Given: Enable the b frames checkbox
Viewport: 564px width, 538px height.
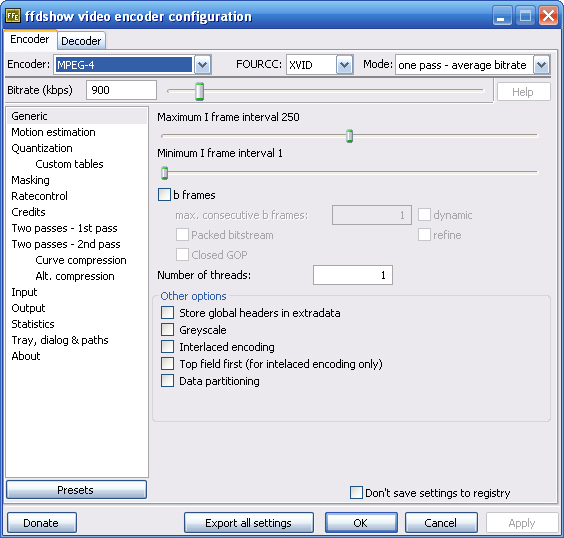Looking at the screenshot, I should tap(164, 195).
